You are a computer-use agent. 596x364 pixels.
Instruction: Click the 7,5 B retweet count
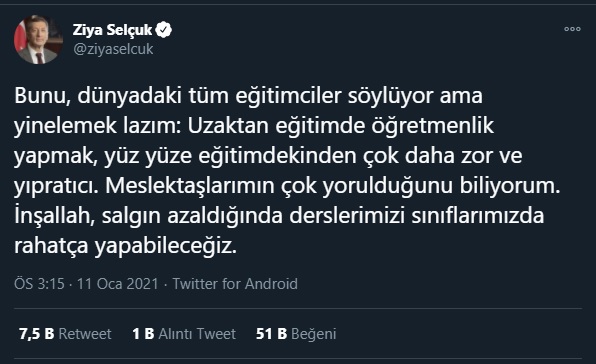[x=36, y=334]
